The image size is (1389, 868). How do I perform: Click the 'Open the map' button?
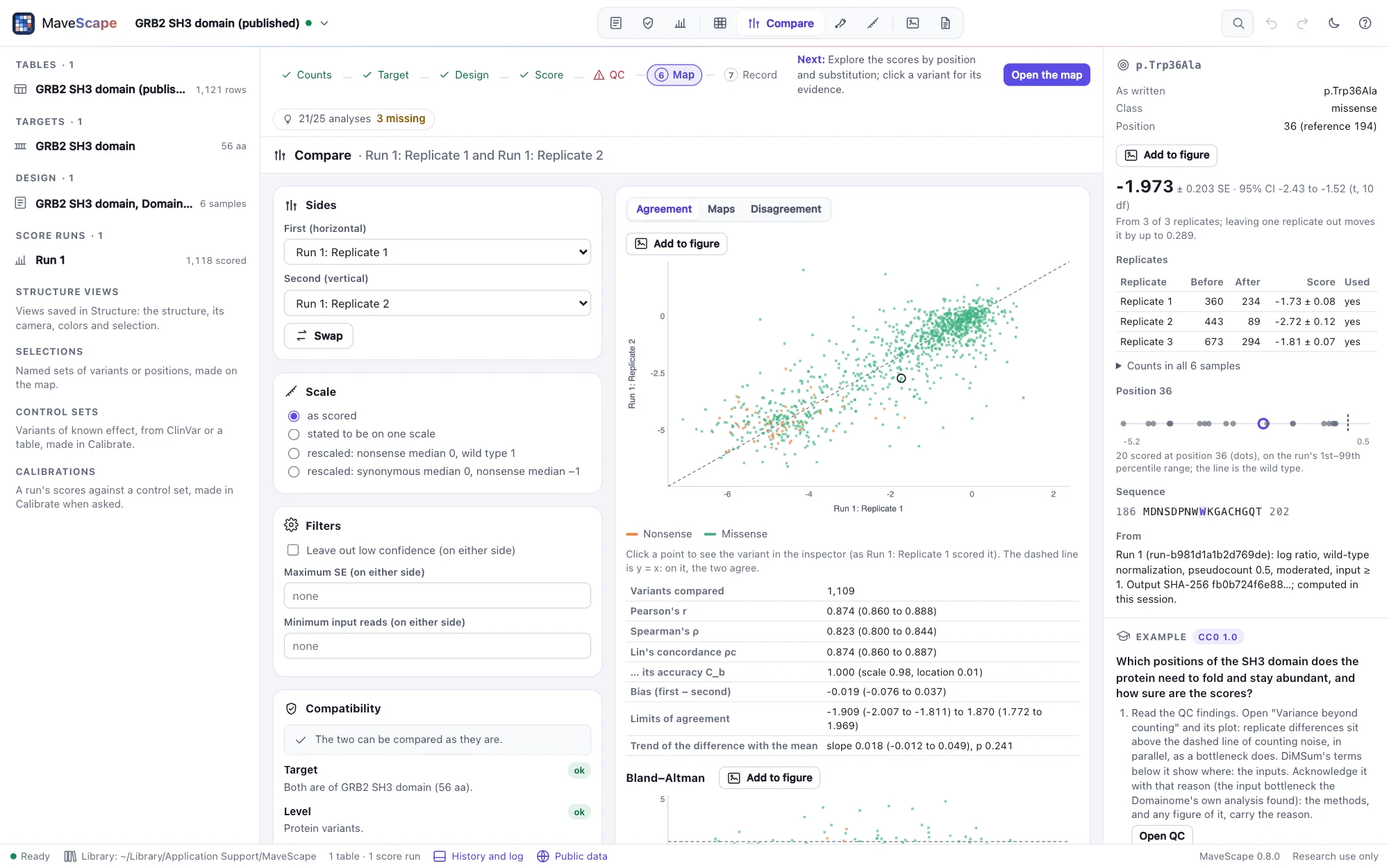point(1047,75)
